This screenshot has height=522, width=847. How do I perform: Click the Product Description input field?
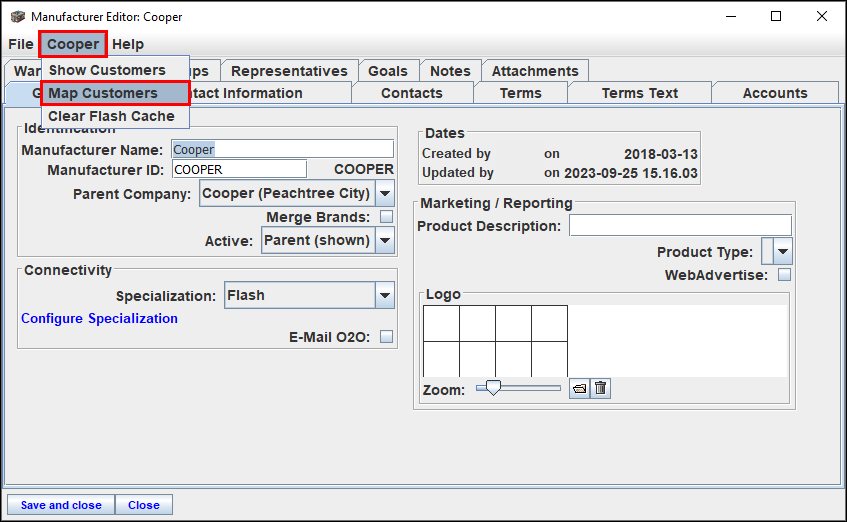[x=680, y=225]
